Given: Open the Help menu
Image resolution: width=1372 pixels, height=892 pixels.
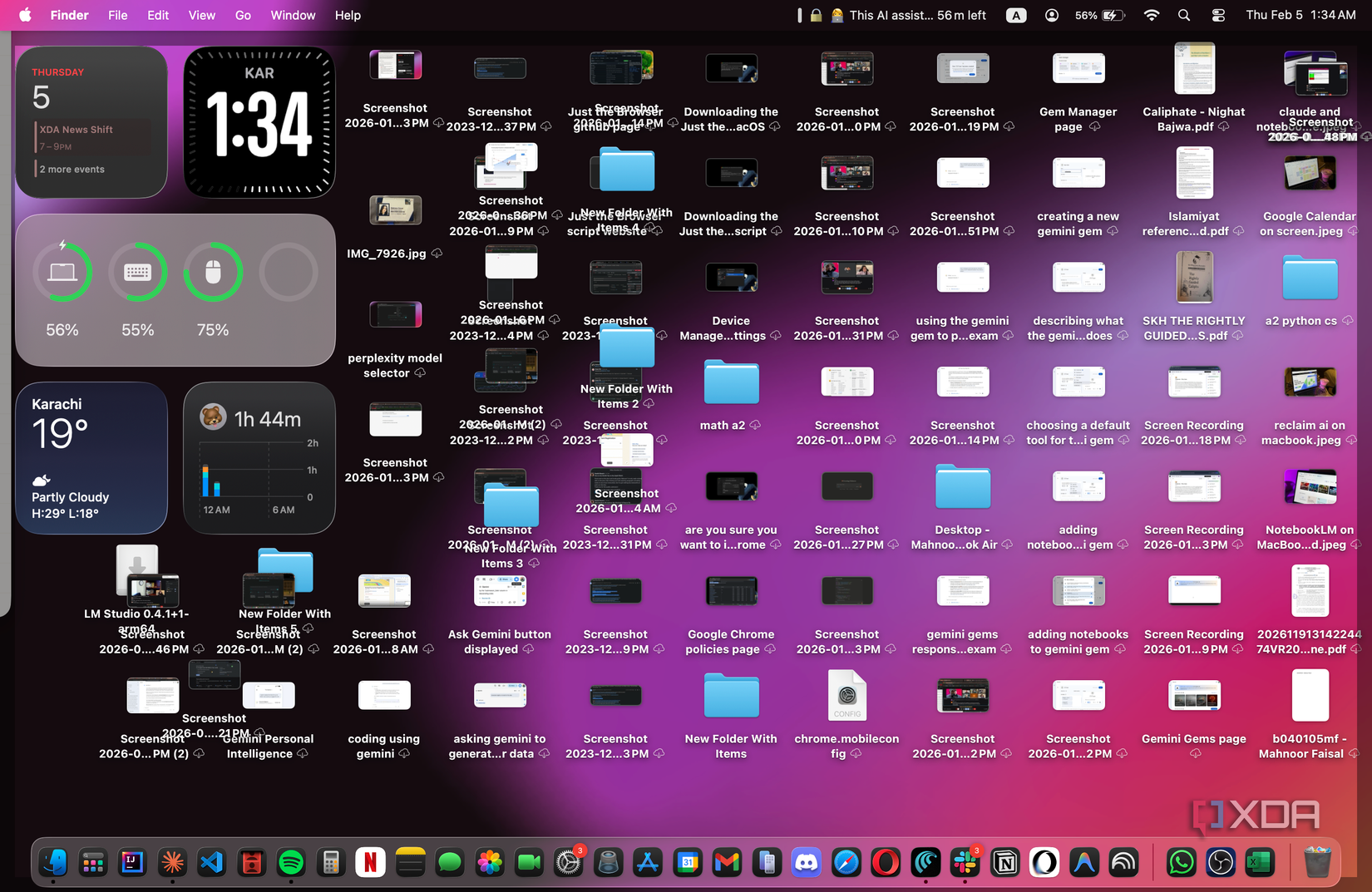Looking at the screenshot, I should (x=348, y=15).
